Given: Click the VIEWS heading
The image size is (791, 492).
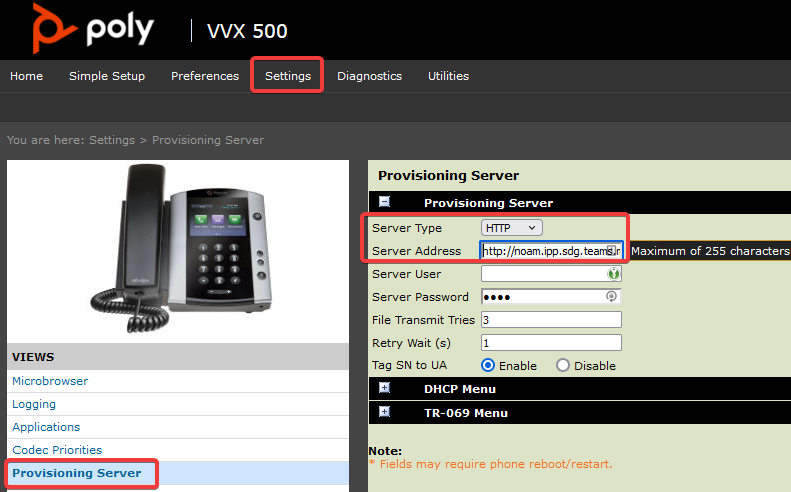Looking at the screenshot, I should [x=33, y=357].
